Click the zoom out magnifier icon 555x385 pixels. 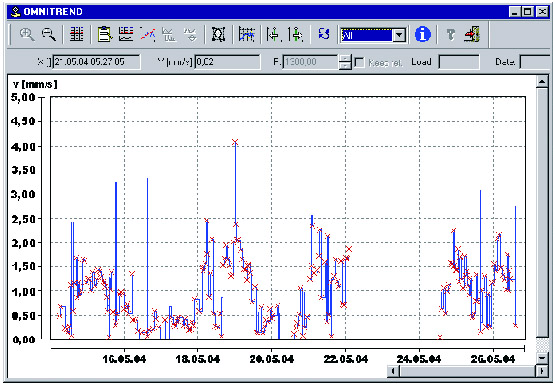point(49,35)
